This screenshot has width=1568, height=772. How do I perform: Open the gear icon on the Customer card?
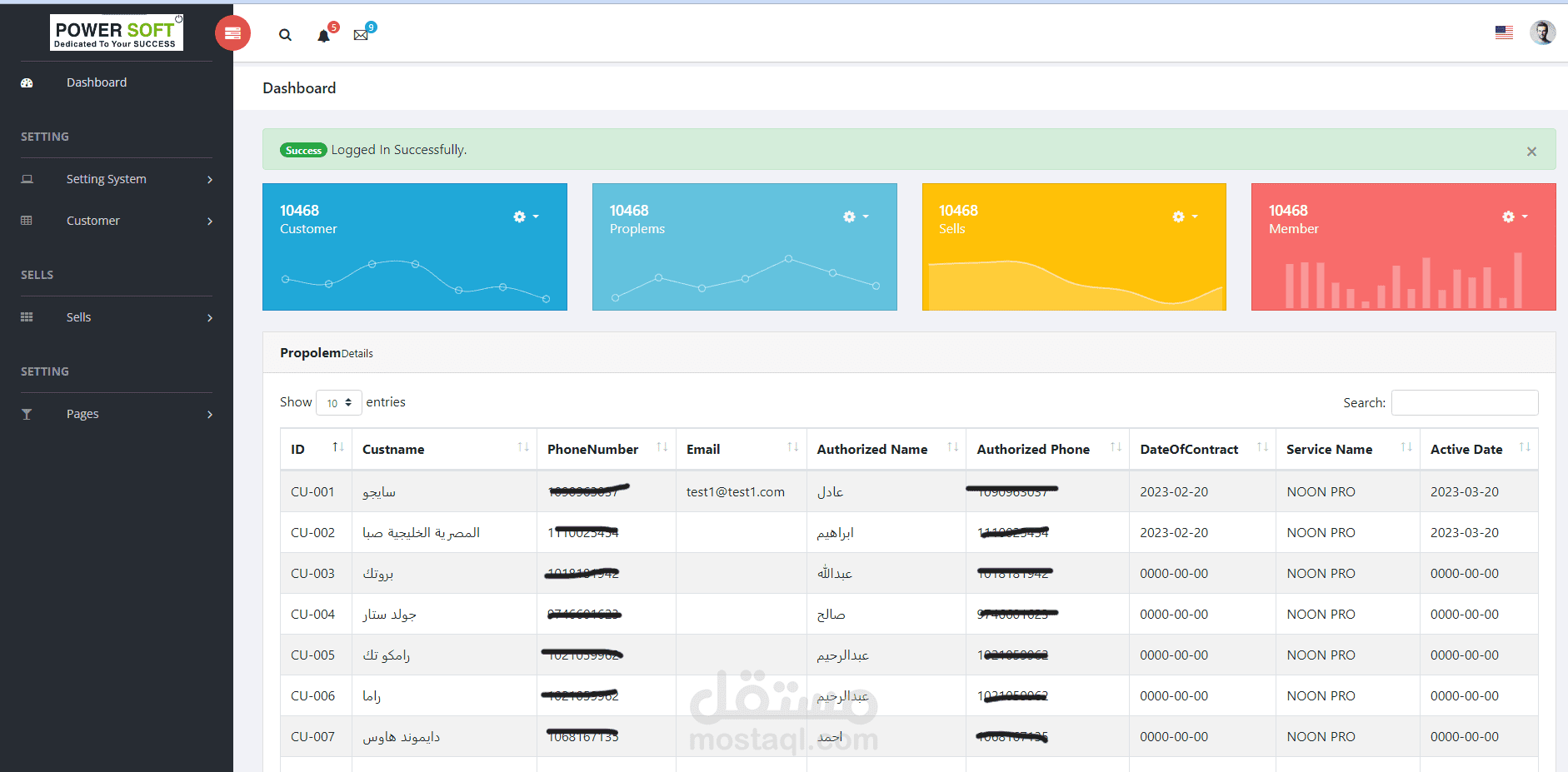coord(519,217)
